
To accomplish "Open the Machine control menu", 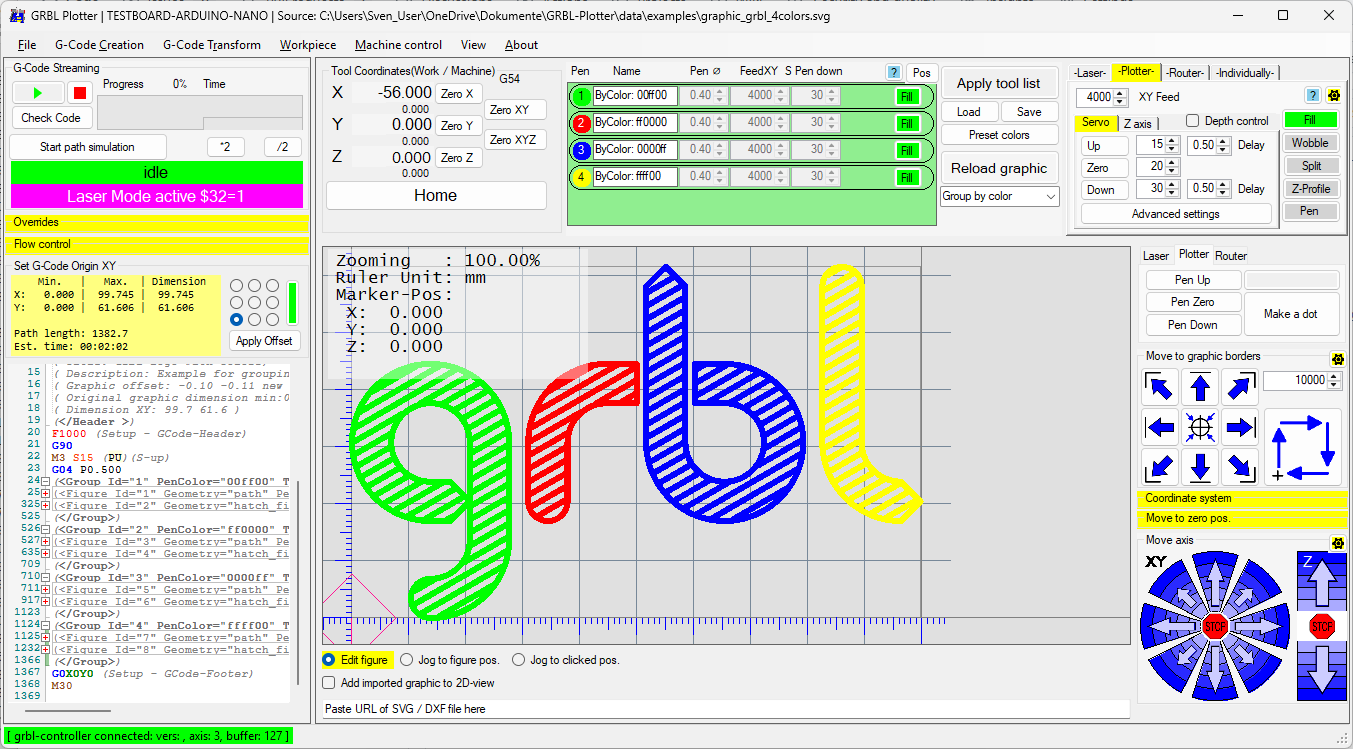I will click(x=398, y=45).
